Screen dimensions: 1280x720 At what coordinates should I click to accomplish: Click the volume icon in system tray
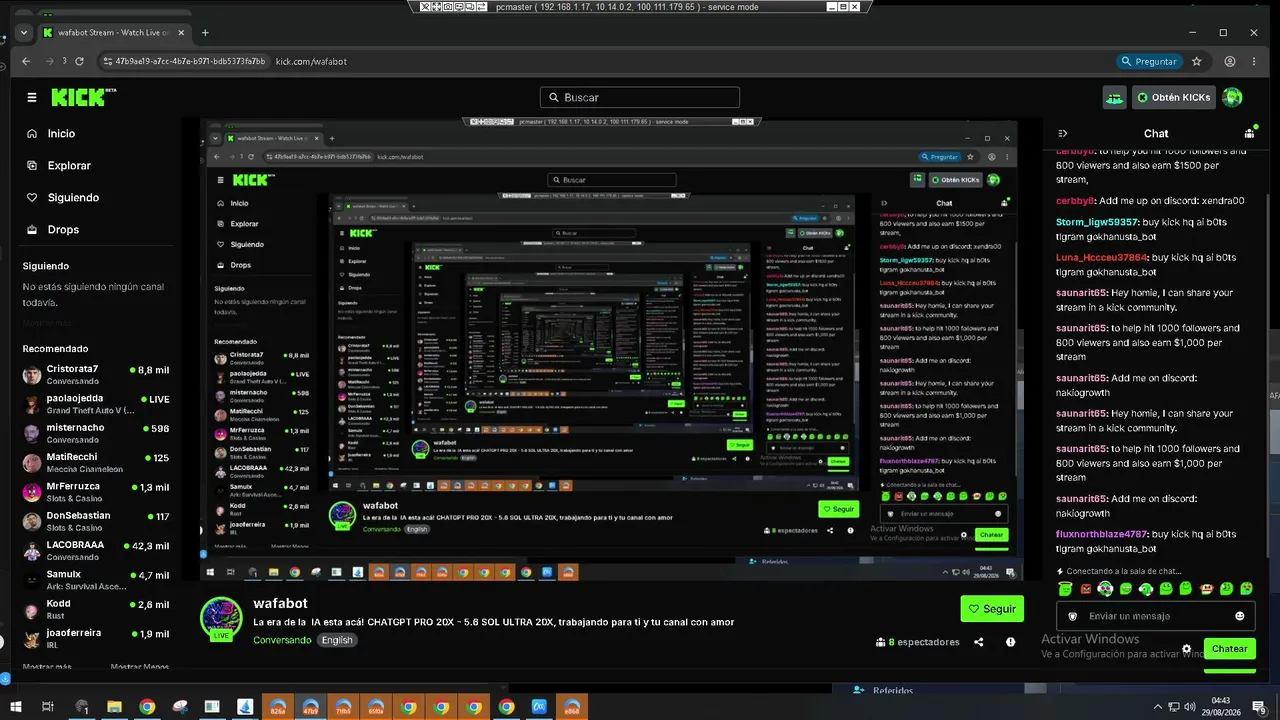pos(1191,707)
